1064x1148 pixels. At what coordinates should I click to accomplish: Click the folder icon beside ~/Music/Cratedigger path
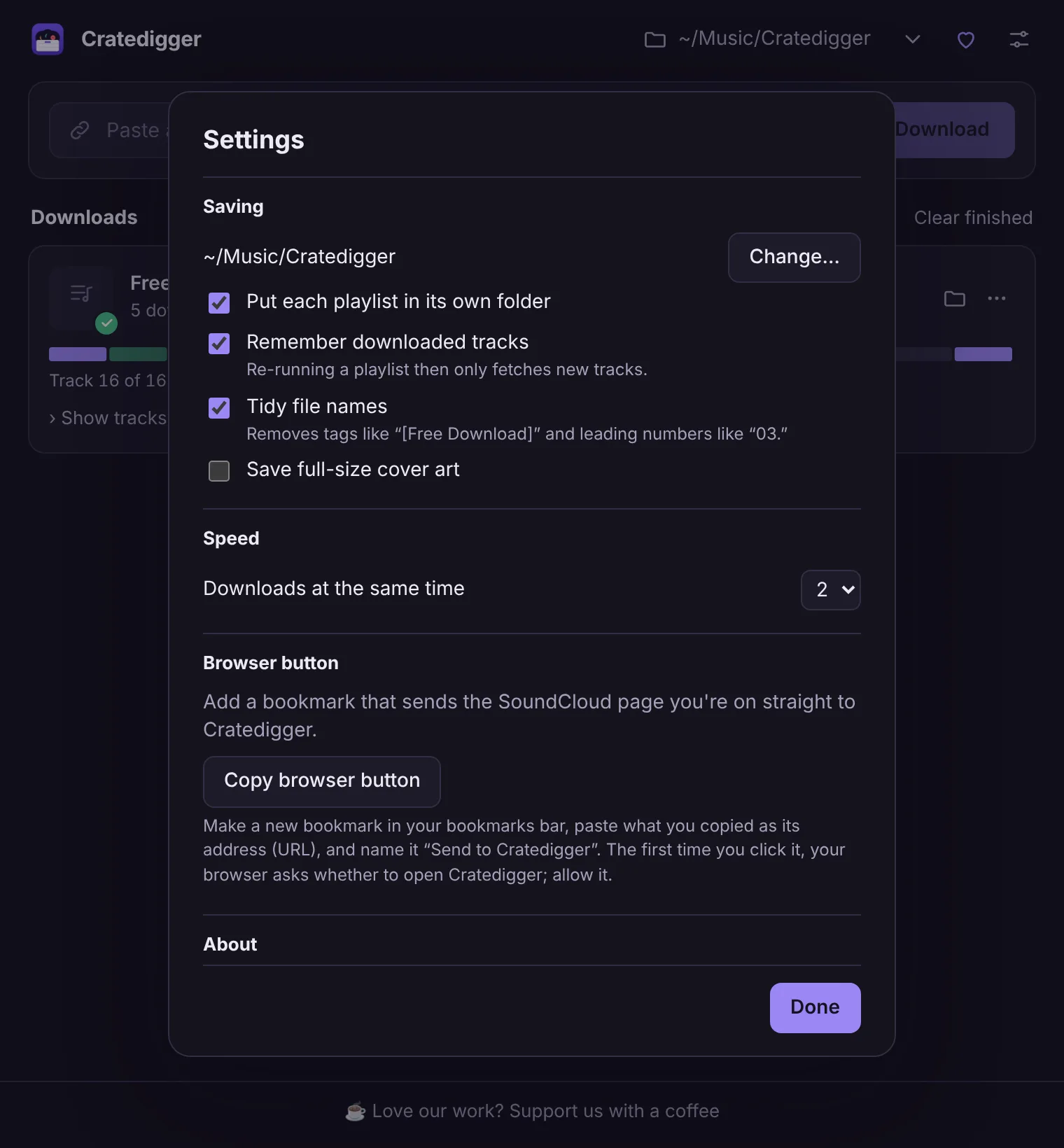654,39
